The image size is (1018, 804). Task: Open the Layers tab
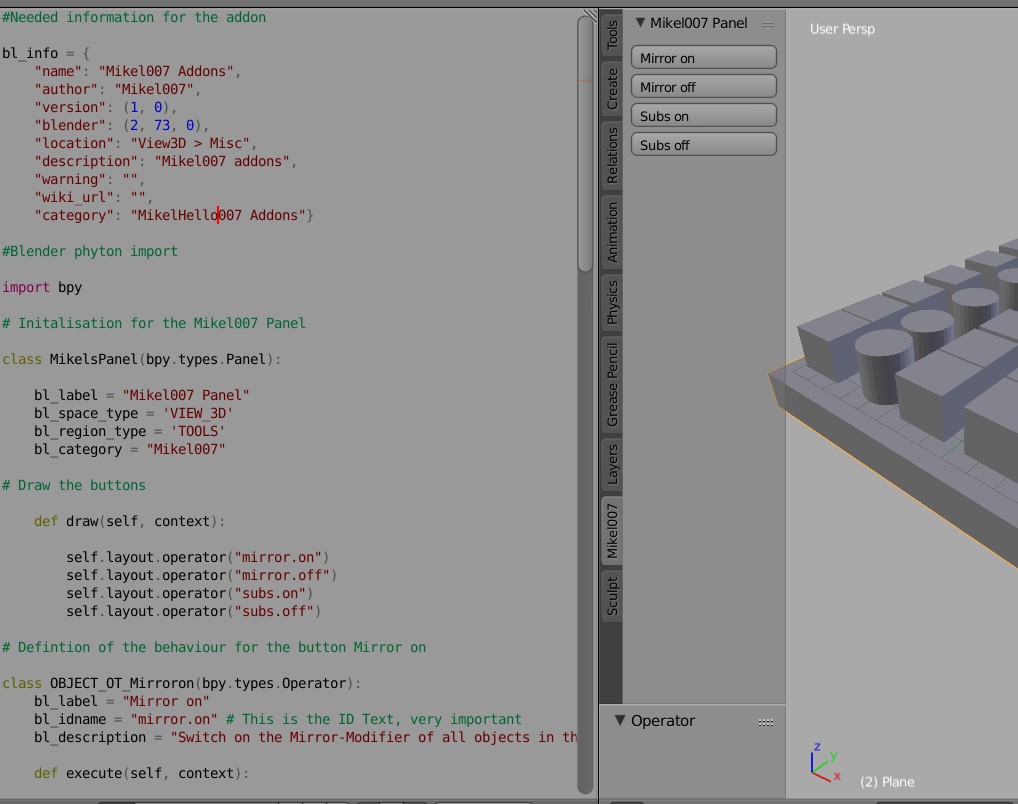(611, 463)
